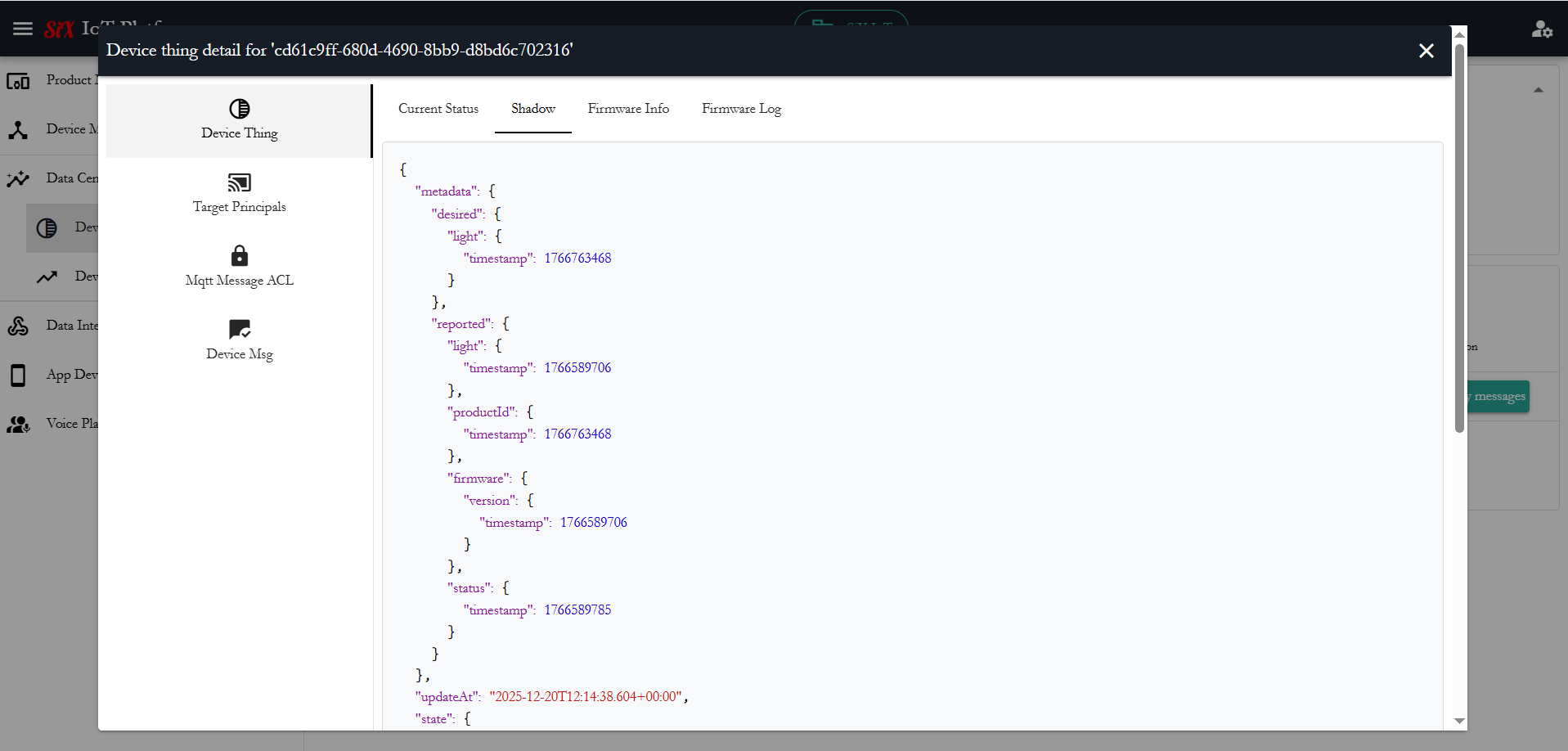1568x751 pixels.
Task: Switch to Current Status tab
Action: pyautogui.click(x=438, y=109)
